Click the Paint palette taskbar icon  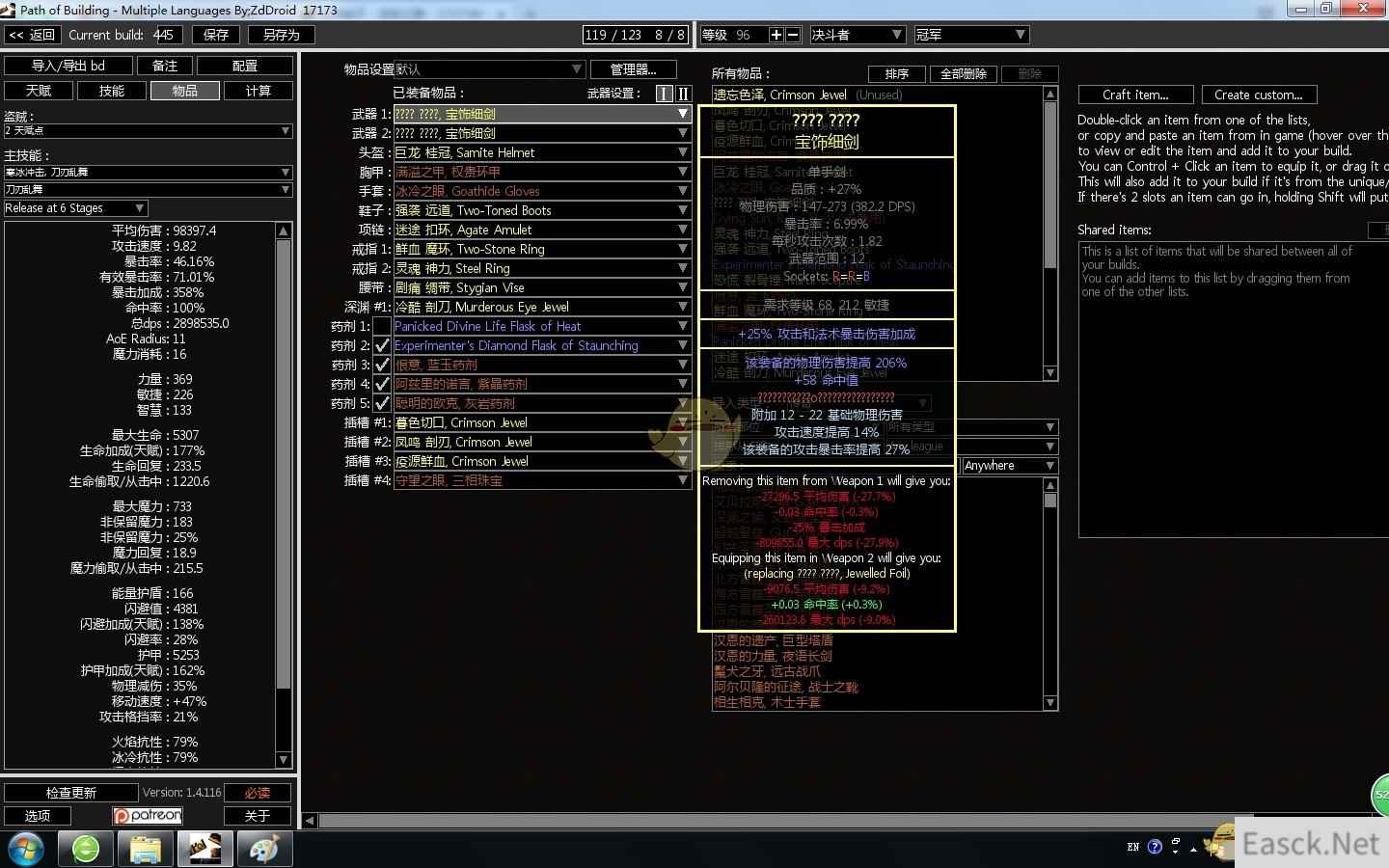pos(263,849)
